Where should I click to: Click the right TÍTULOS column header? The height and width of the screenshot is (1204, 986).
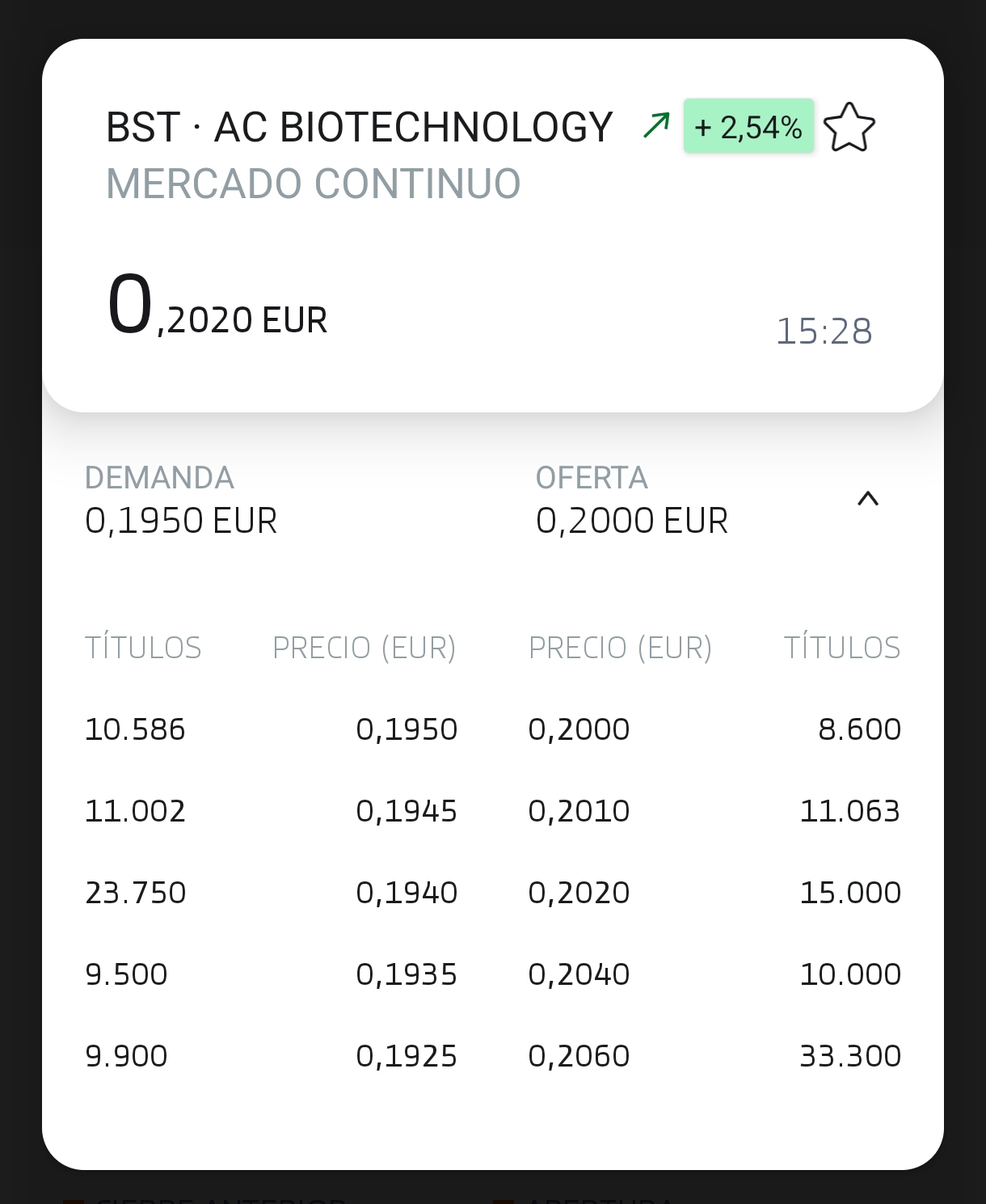tap(841, 648)
